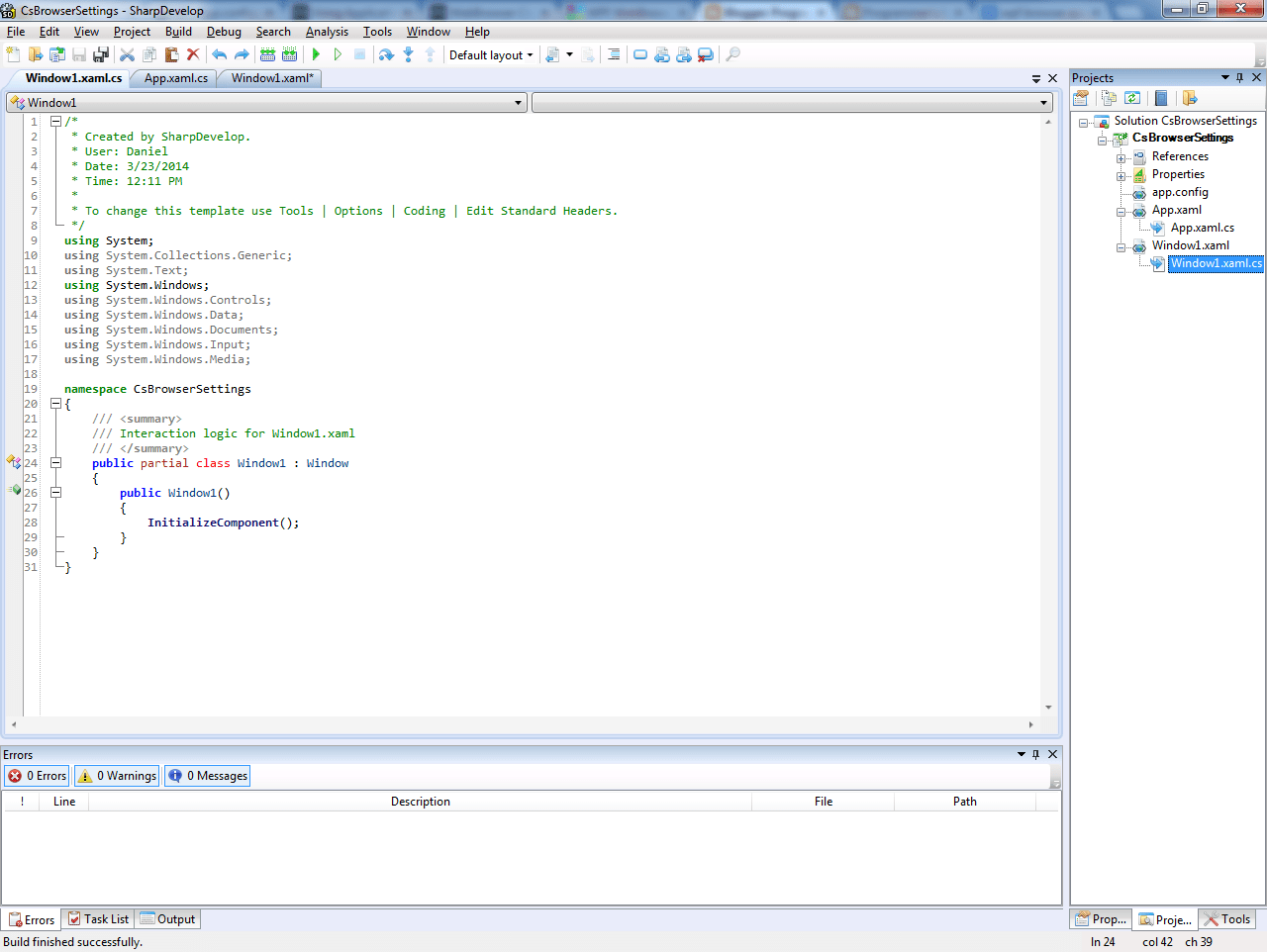
Task: Open the Window1 class selector dropdown
Action: (x=518, y=102)
